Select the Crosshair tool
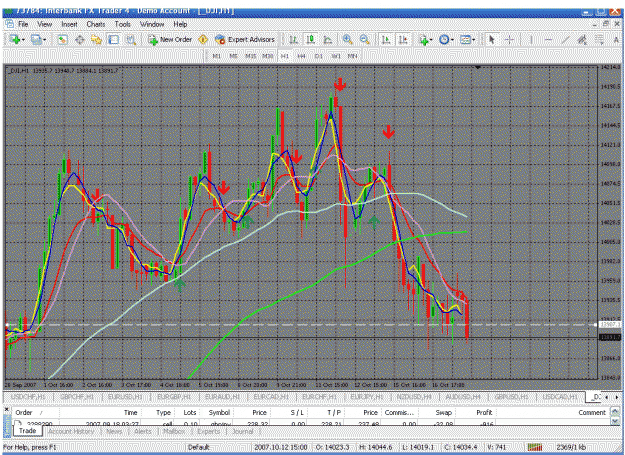Screen dimensions: 625x455 (509, 39)
